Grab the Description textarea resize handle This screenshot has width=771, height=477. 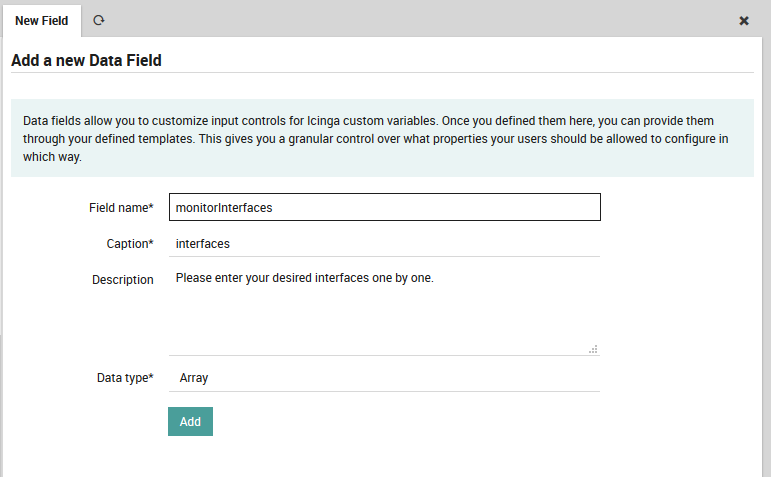click(593, 349)
